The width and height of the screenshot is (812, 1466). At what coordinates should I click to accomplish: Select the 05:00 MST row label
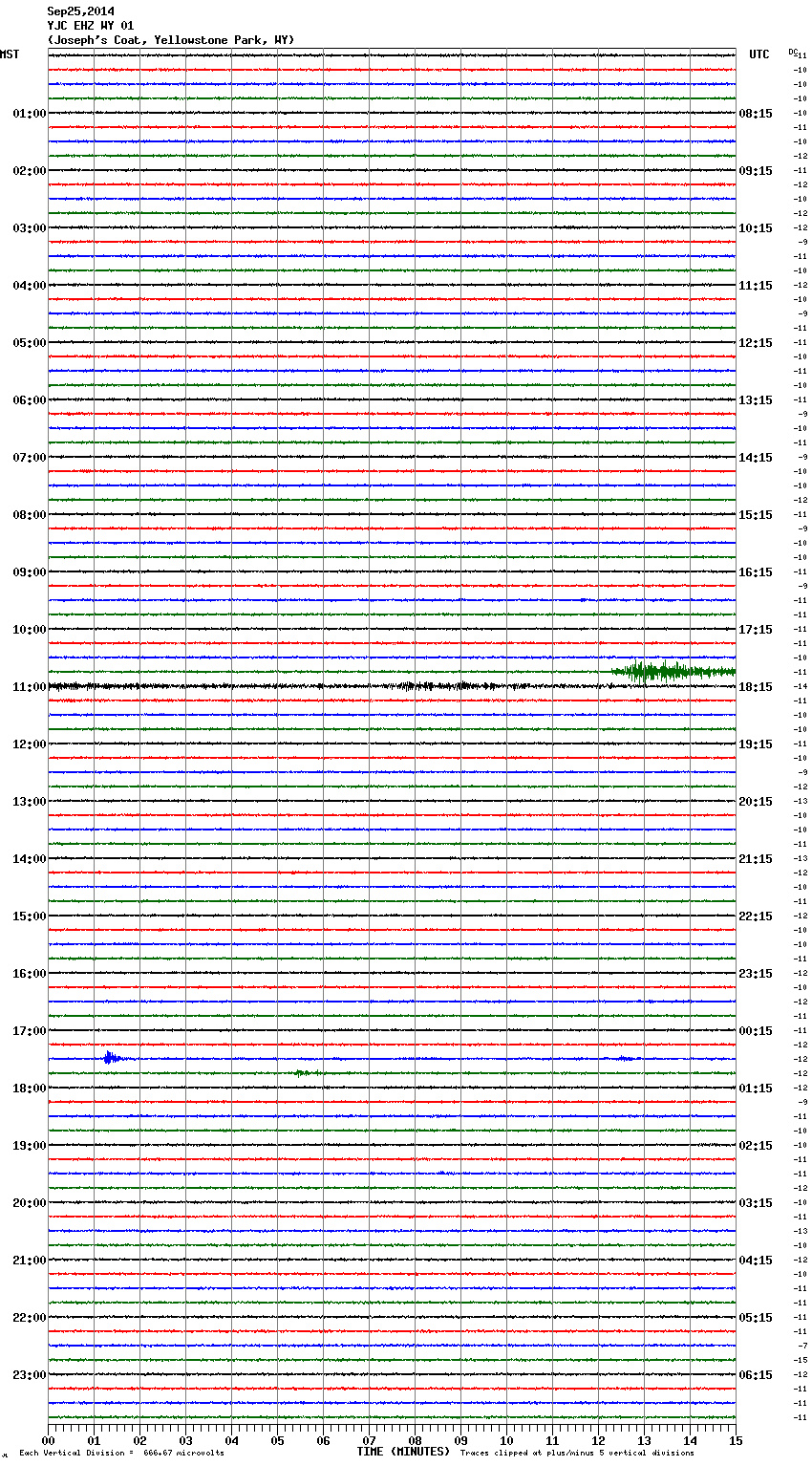point(30,343)
